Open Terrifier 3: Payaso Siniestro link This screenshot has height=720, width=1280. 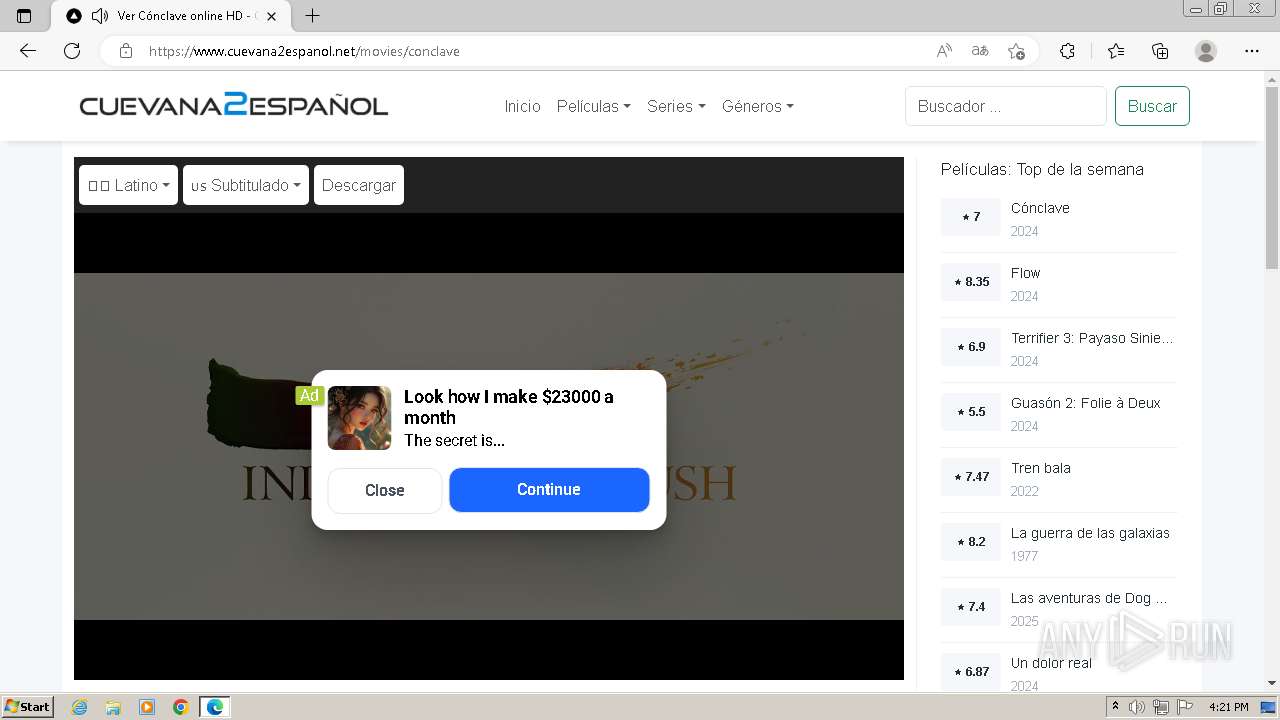[x=1092, y=338]
